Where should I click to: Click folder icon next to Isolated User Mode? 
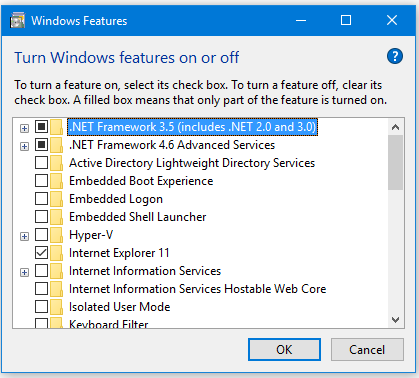(56, 307)
